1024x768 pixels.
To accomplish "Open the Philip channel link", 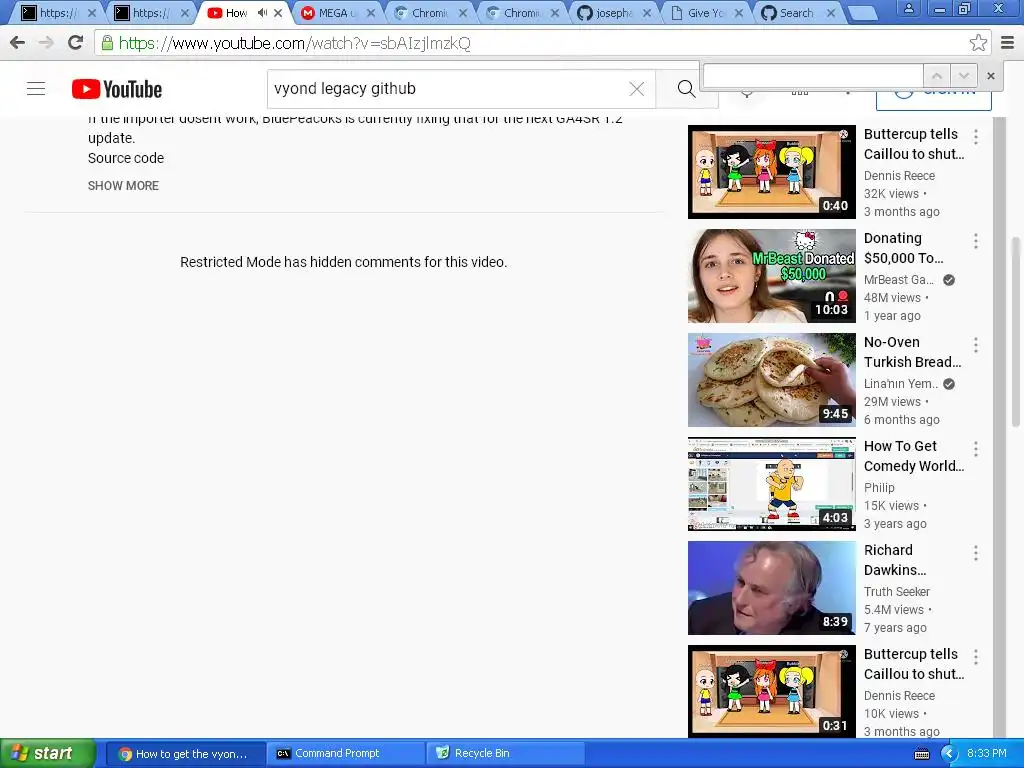I will pyautogui.click(x=879, y=488).
